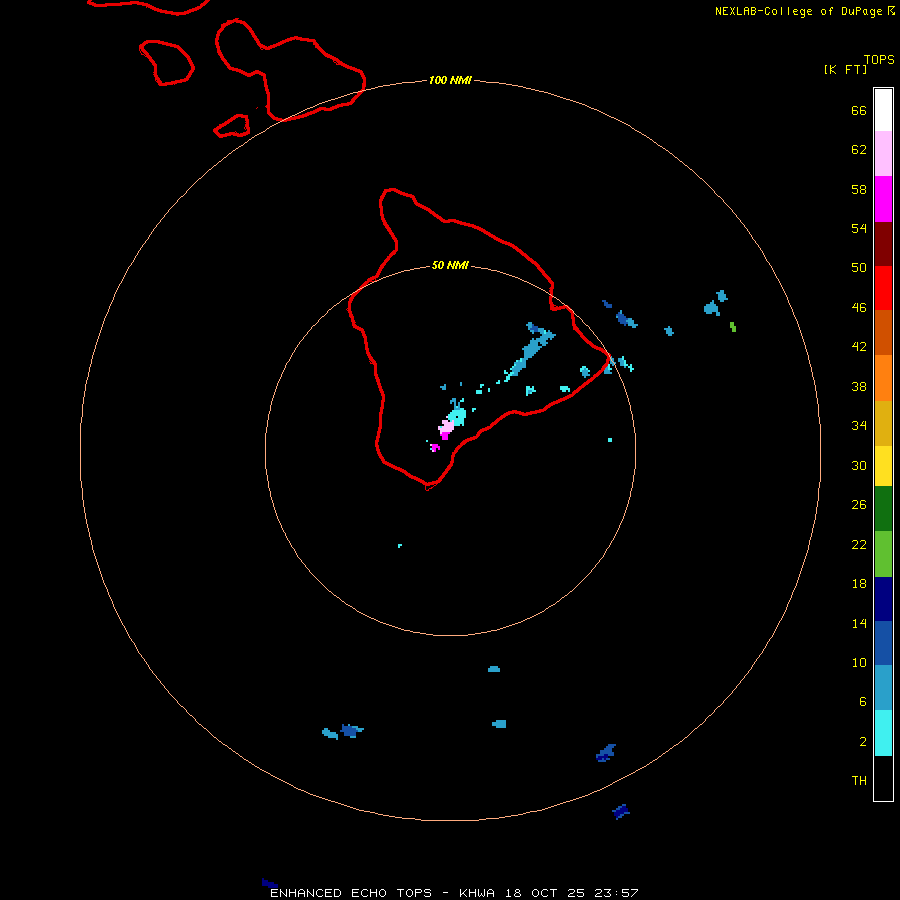Click the [K FT] units label

pos(845,69)
